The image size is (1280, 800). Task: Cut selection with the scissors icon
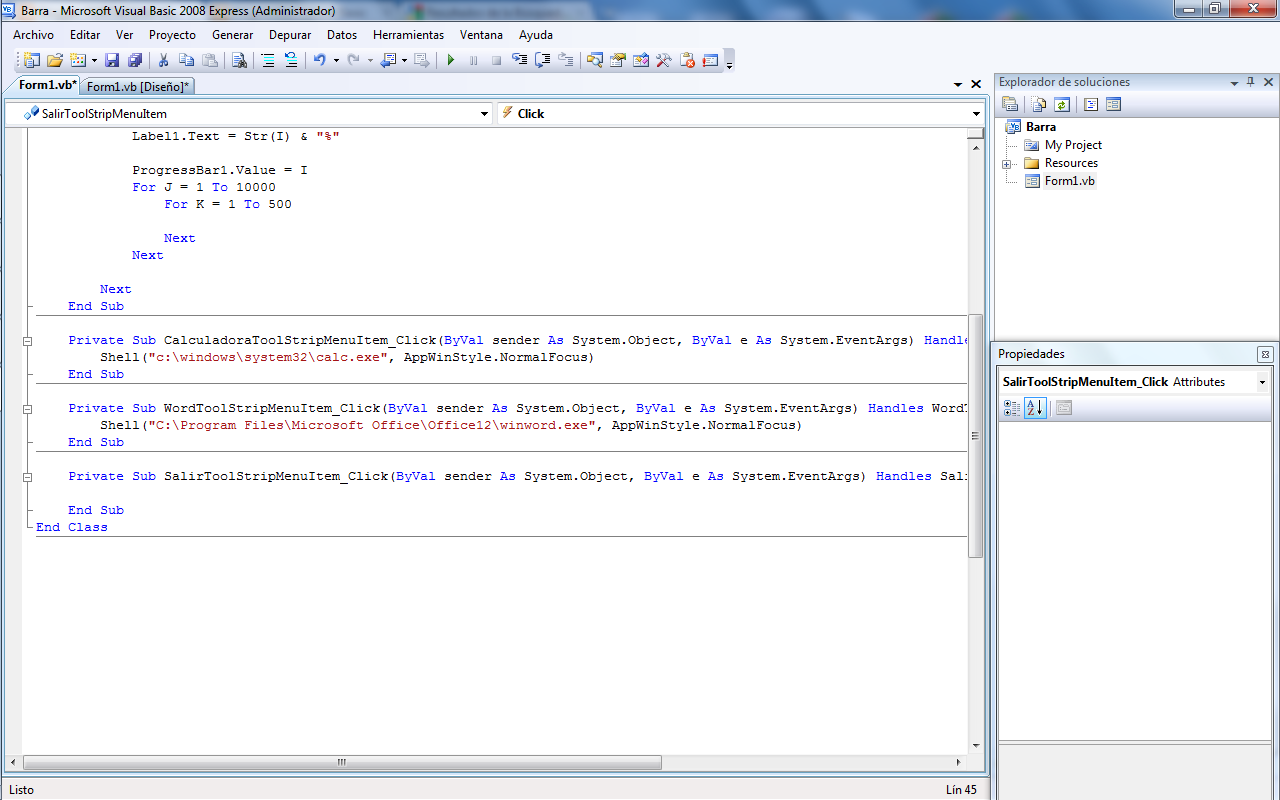164,60
